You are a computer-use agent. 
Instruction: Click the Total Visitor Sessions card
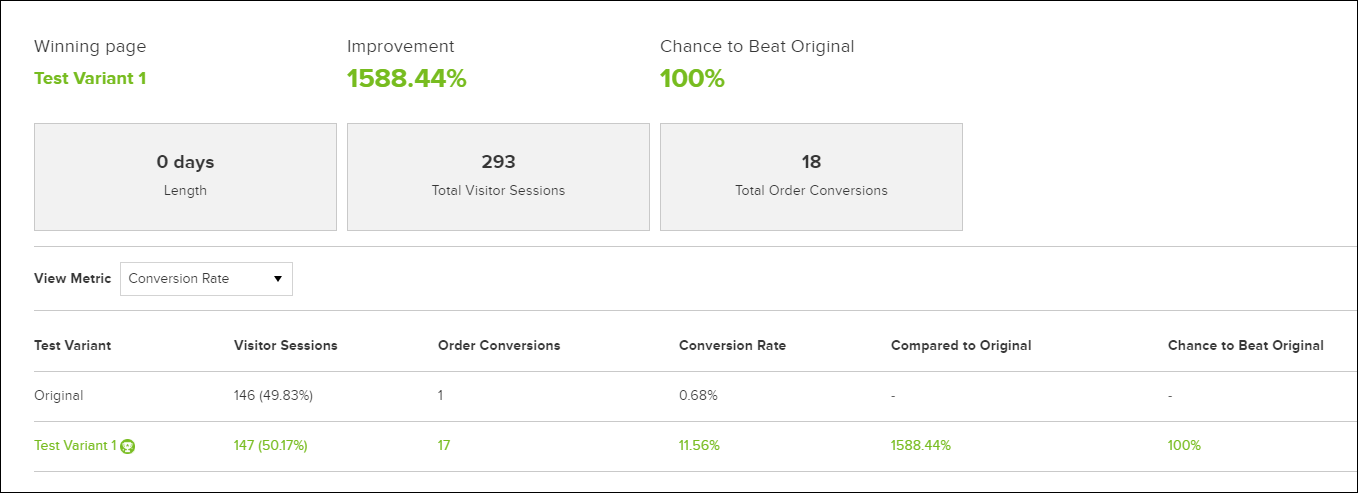coord(498,176)
